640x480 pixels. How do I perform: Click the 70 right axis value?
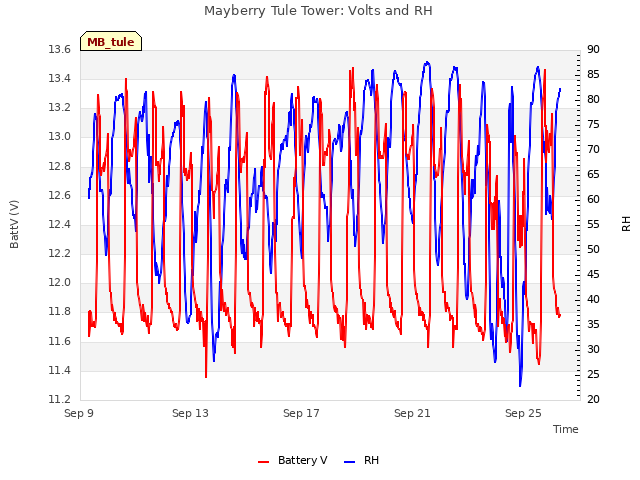pos(593,149)
